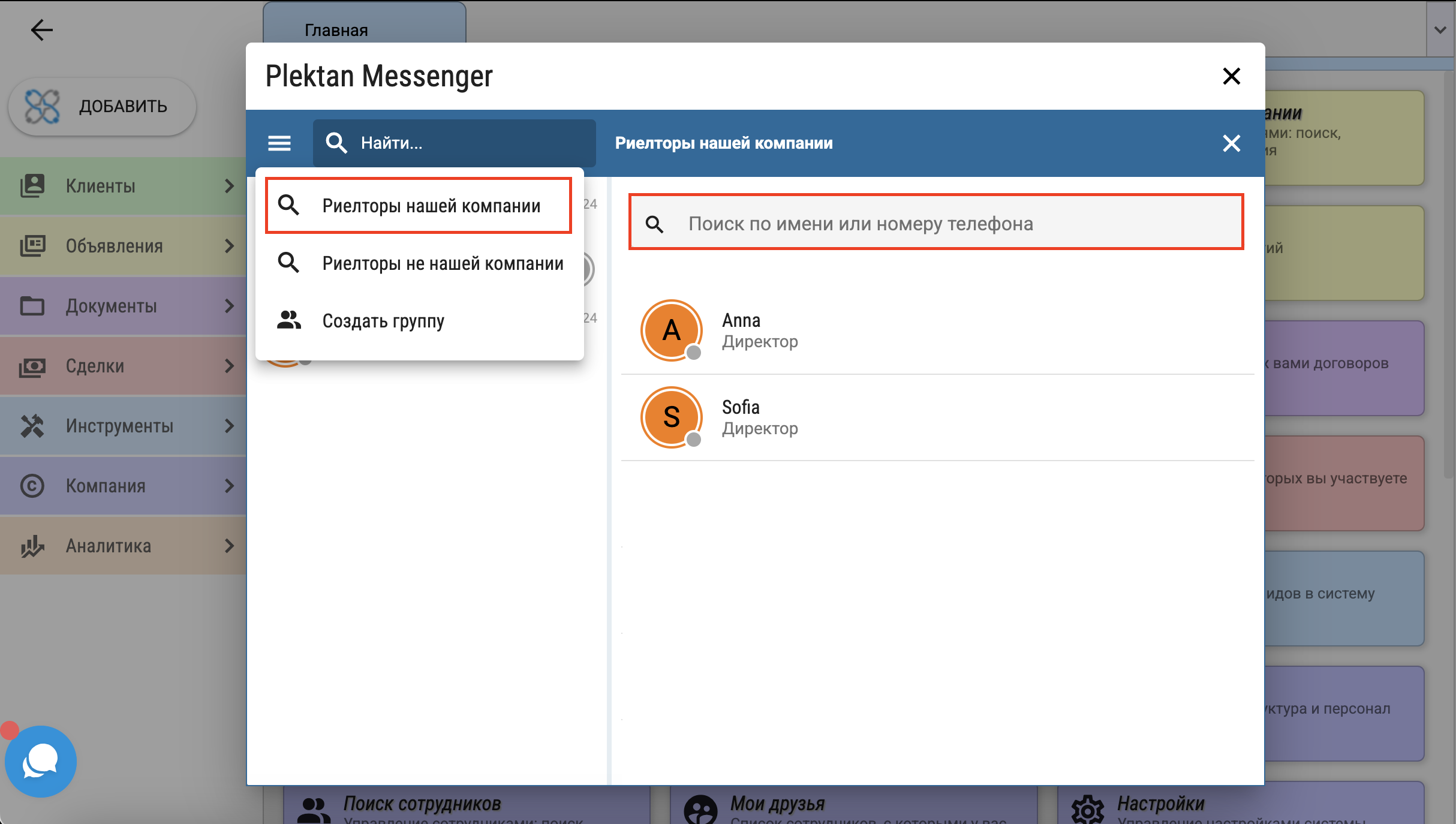1456x824 pixels.
Task: Click the Поиск сотрудников people icon
Action: (x=314, y=810)
